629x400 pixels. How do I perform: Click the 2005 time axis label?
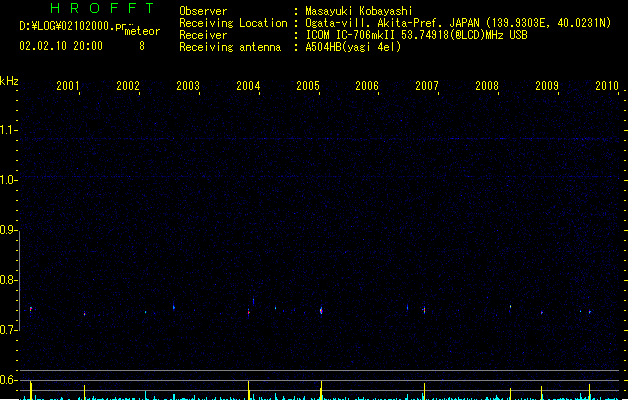[x=308, y=85]
